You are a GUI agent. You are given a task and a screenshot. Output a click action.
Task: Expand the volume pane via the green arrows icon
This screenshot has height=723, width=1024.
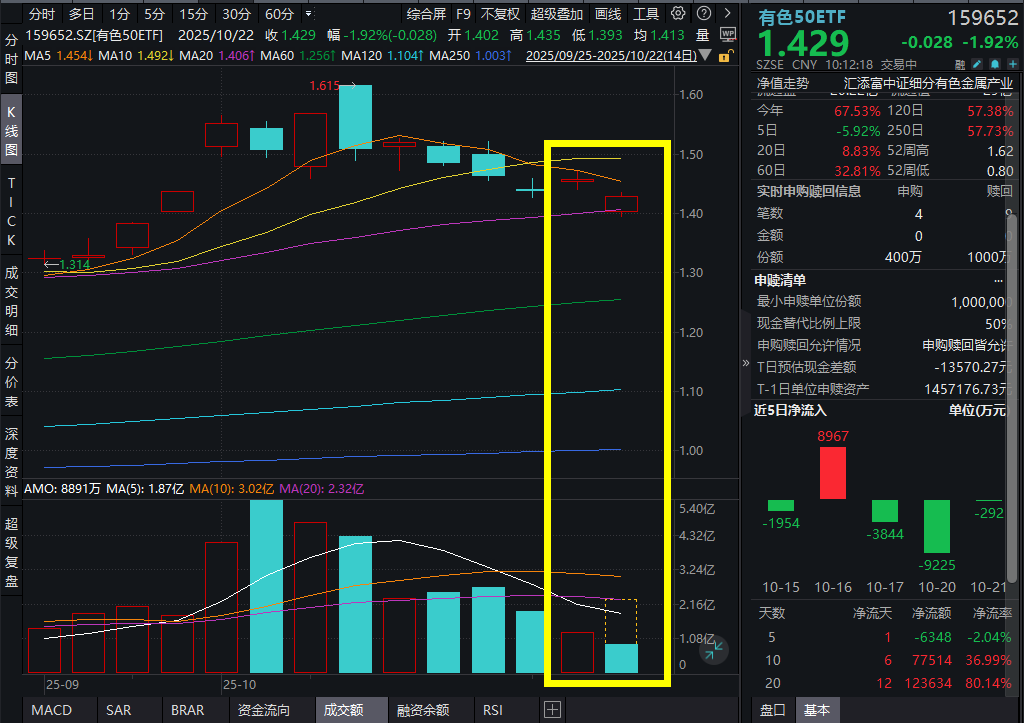coord(714,650)
